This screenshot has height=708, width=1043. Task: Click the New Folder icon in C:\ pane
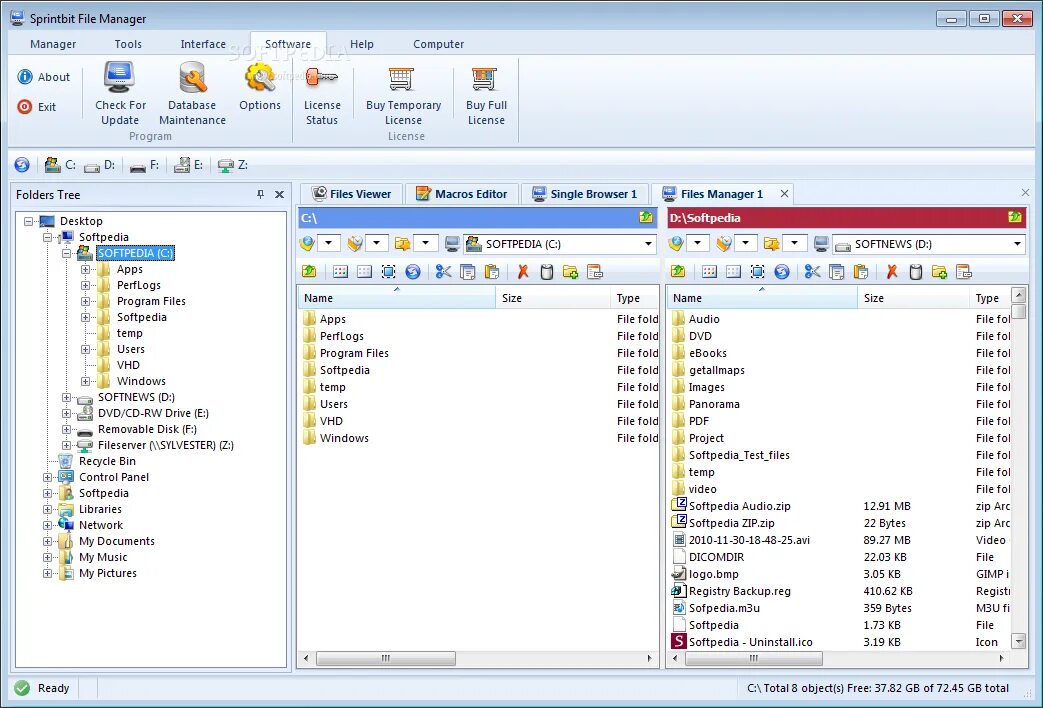(x=571, y=271)
